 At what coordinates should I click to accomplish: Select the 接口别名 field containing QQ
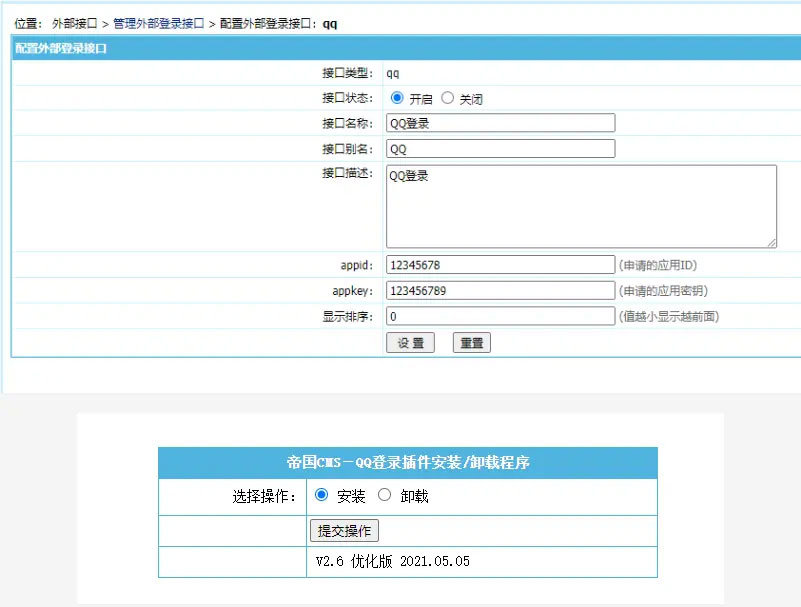click(500, 148)
